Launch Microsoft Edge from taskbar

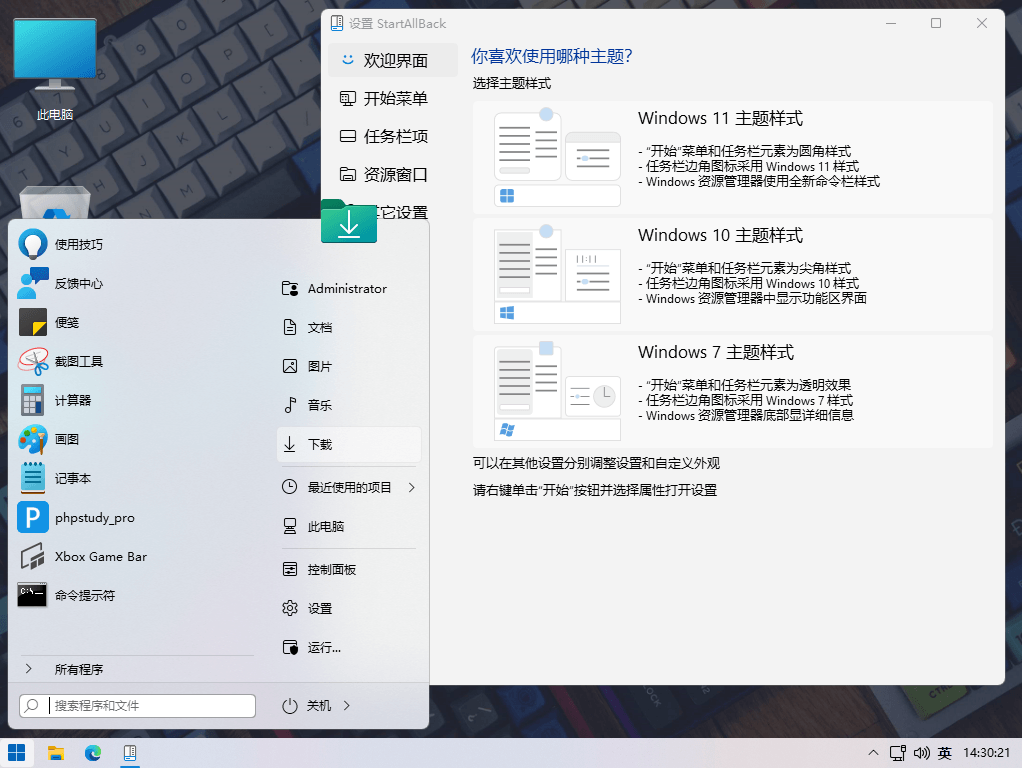(93, 753)
